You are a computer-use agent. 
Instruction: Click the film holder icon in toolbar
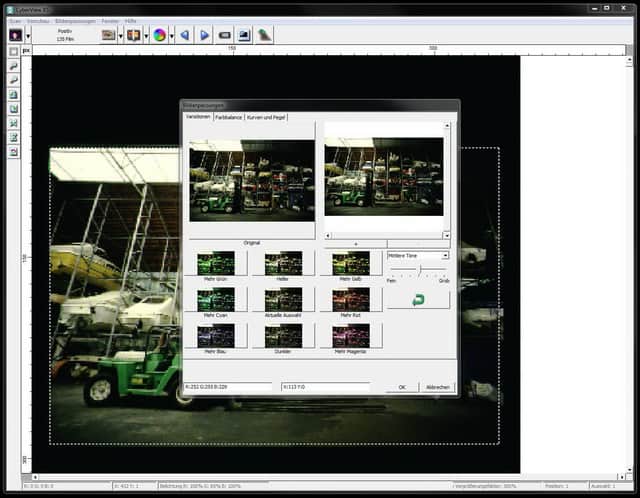[108, 35]
